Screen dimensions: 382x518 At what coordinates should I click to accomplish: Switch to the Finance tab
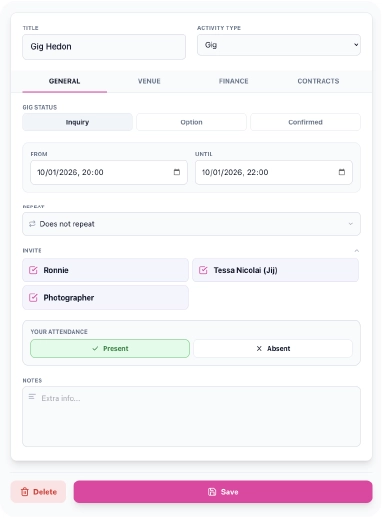click(x=234, y=81)
